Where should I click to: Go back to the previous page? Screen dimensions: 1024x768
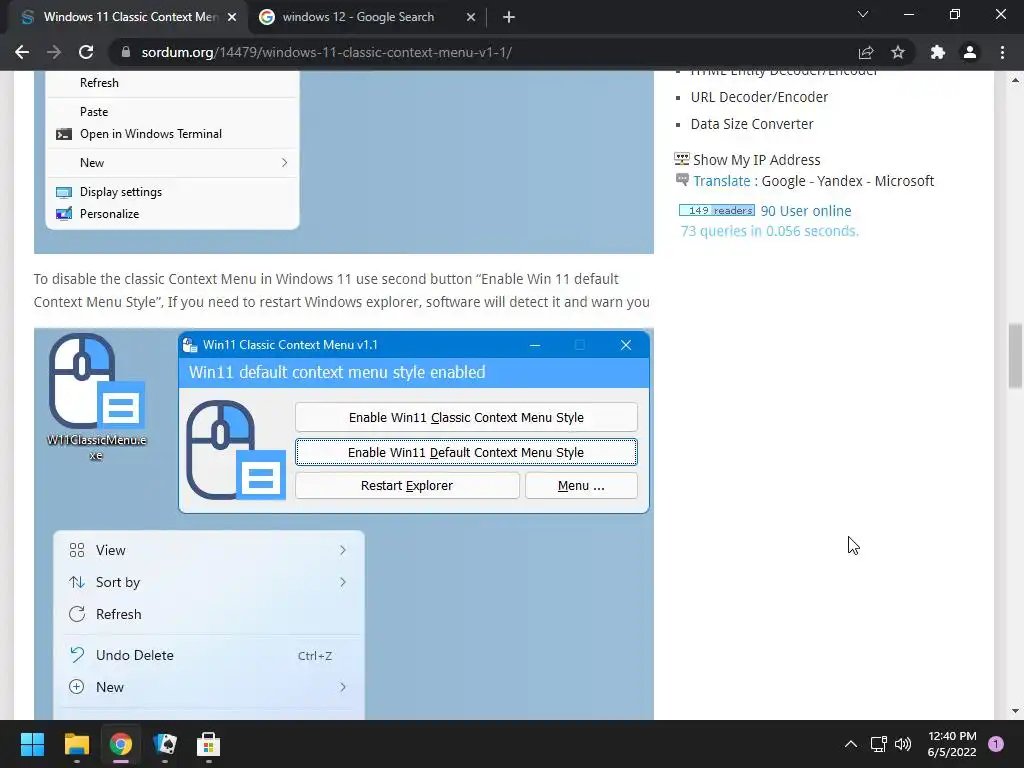click(22, 52)
